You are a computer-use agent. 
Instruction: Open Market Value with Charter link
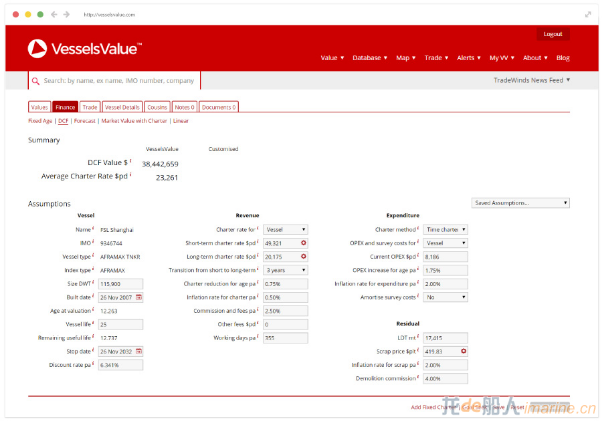click(x=134, y=121)
